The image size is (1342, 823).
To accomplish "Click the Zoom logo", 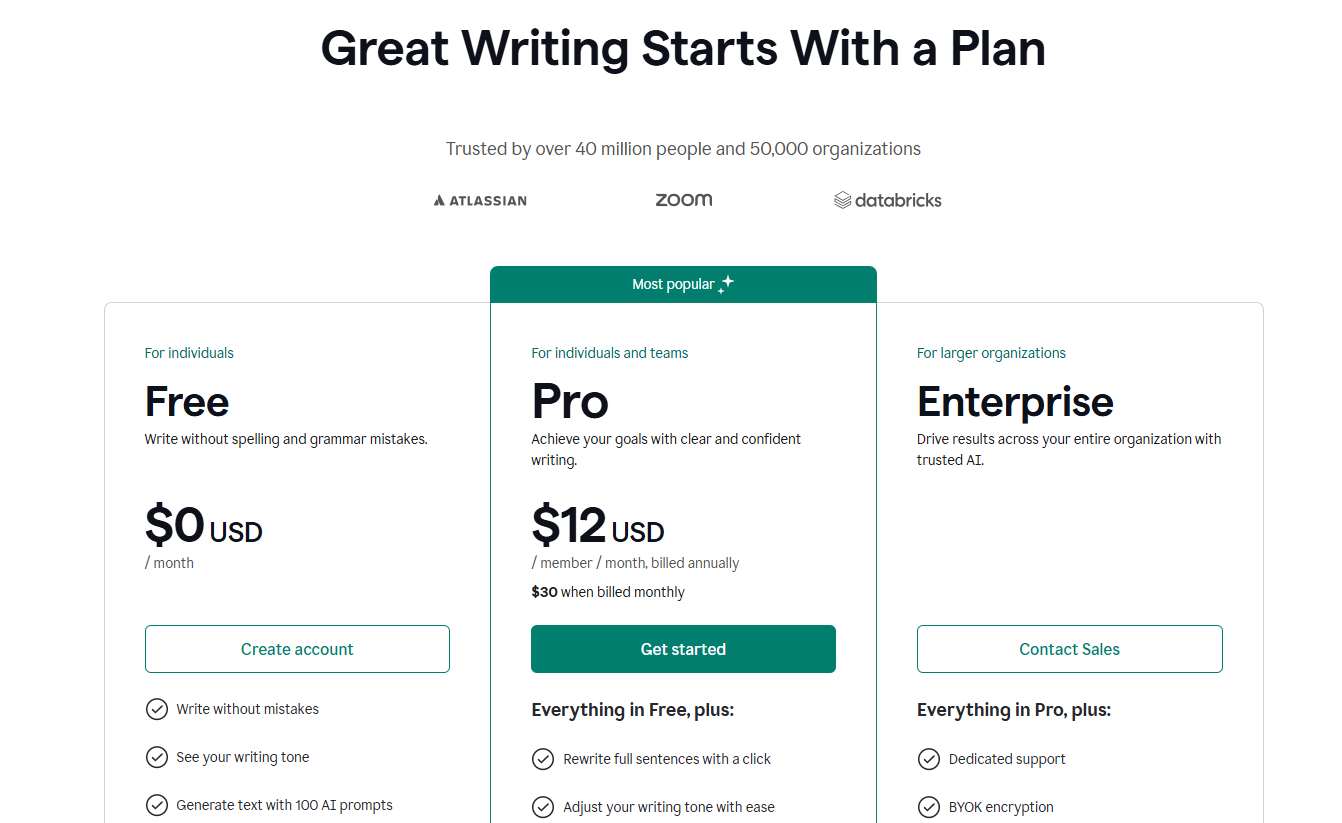I will tap(684, 199).
